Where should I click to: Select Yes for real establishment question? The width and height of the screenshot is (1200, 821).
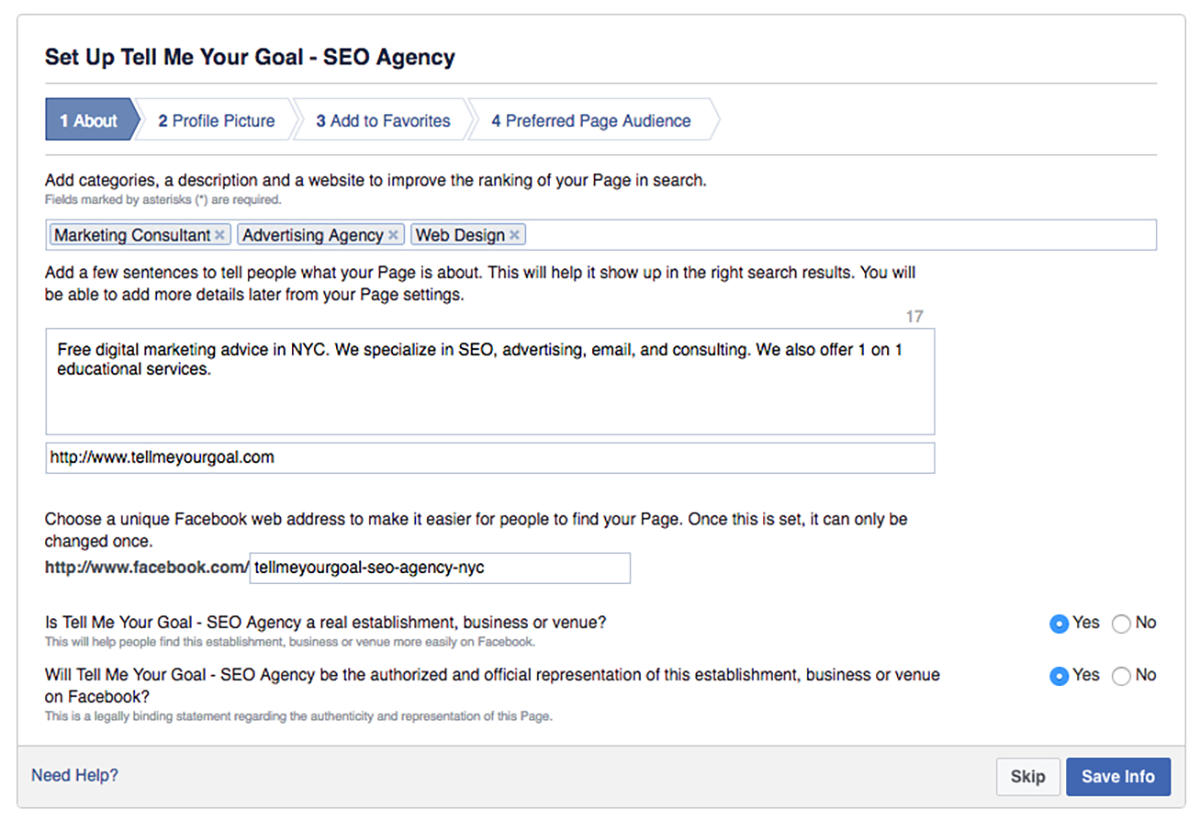[1059, 623]
